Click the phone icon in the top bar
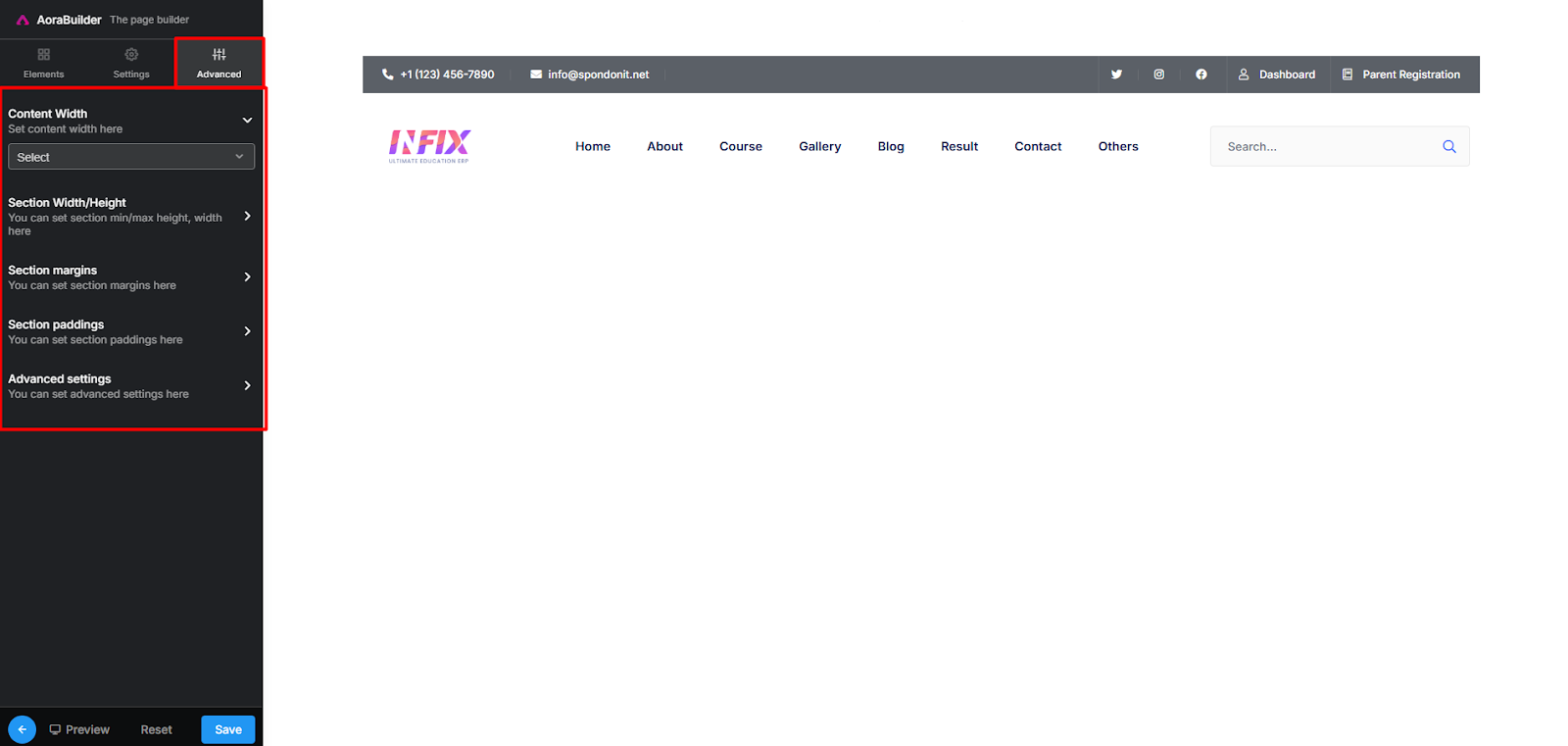The width and height of the screenshot is (1568, 746). point(388,75)
